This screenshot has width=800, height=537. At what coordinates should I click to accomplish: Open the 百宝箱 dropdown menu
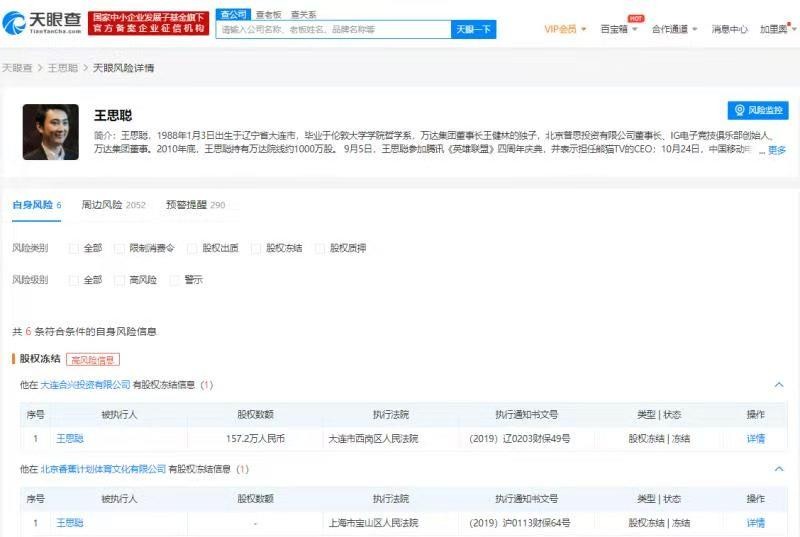618,29
